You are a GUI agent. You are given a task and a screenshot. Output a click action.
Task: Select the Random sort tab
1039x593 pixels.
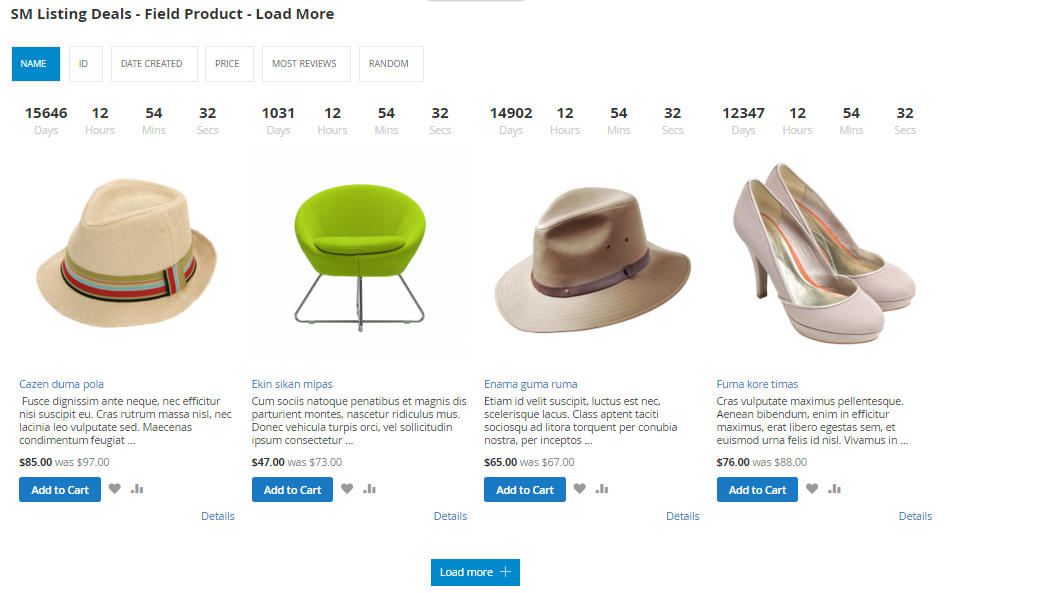pyautogui.click(x=390, y=64)
